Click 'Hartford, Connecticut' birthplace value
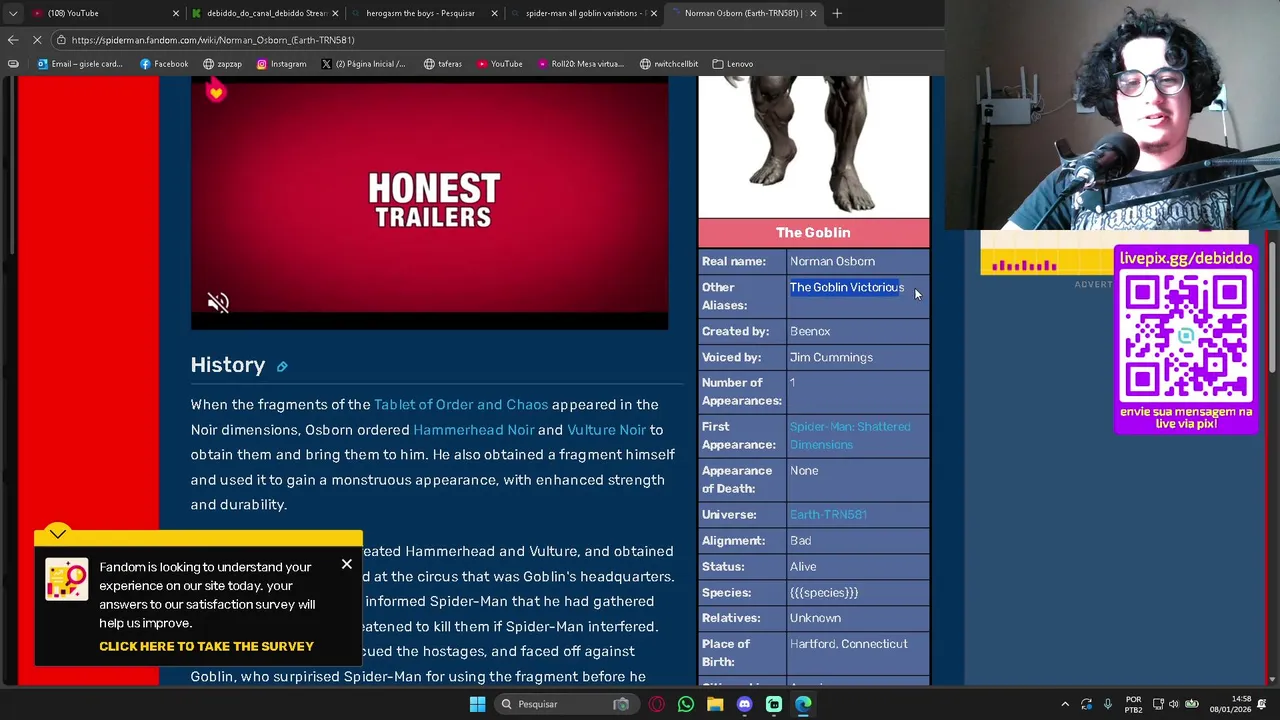The width and height of the screenshot is (1280, 720). coord(849,644)
